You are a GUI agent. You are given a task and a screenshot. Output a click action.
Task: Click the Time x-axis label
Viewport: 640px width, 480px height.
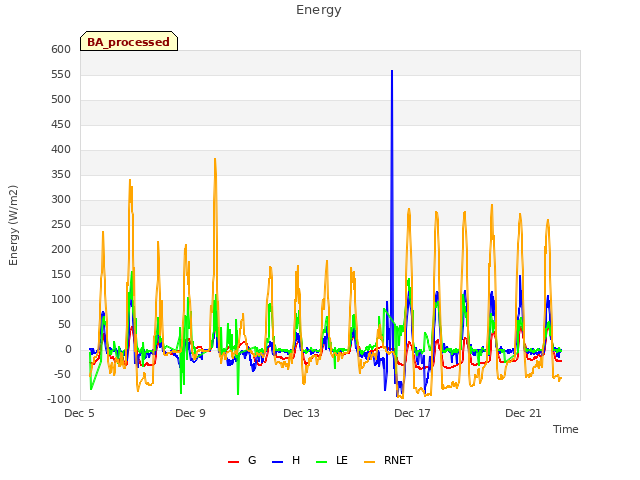(566, 429)
